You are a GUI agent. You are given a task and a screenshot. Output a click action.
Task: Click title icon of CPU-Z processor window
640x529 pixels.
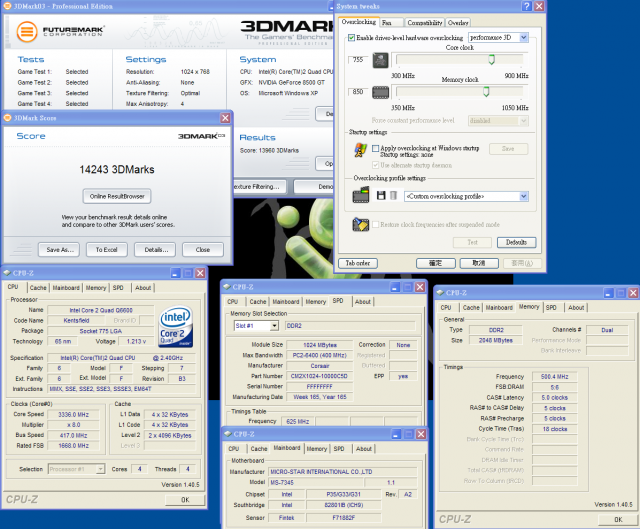click(x=7, y=273)
